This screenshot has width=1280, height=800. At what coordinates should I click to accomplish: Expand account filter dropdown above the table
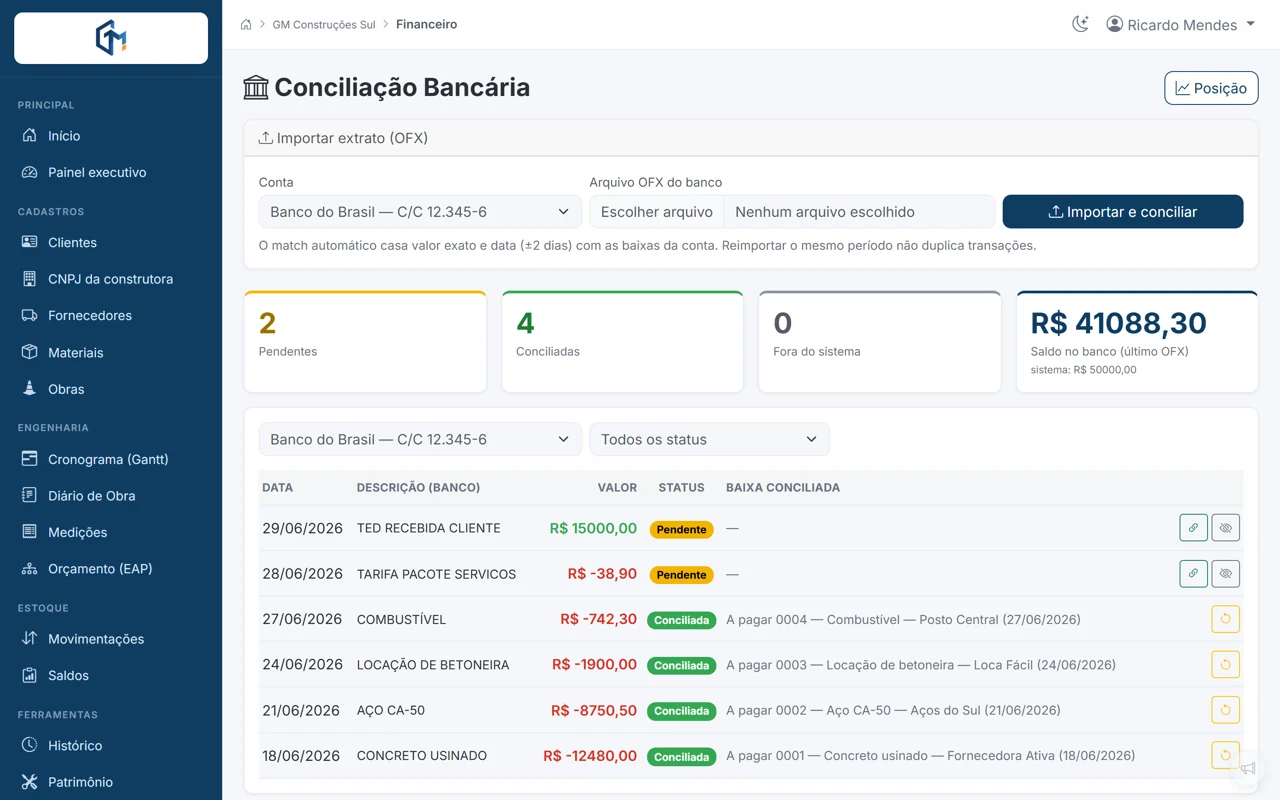[x=420, y=439]
